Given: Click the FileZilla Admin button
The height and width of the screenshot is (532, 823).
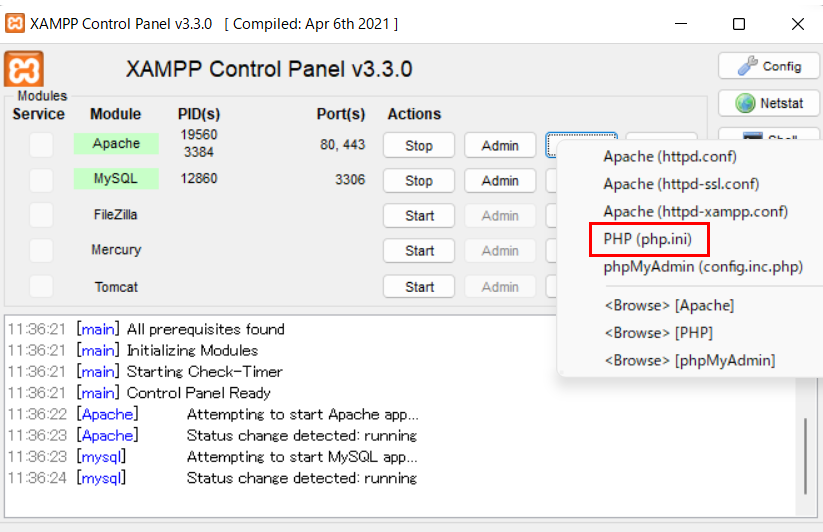Looking at the screenshot, I should point(500,216).
